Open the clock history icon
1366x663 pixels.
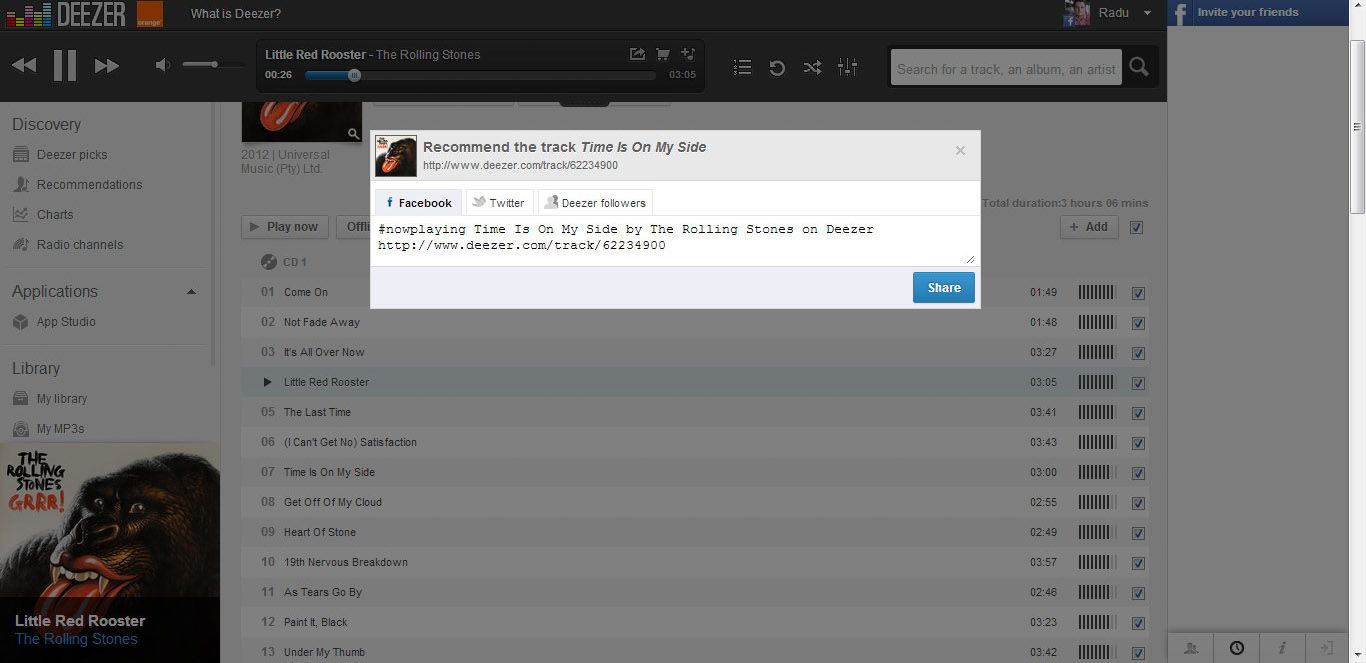coord(1237,648)
